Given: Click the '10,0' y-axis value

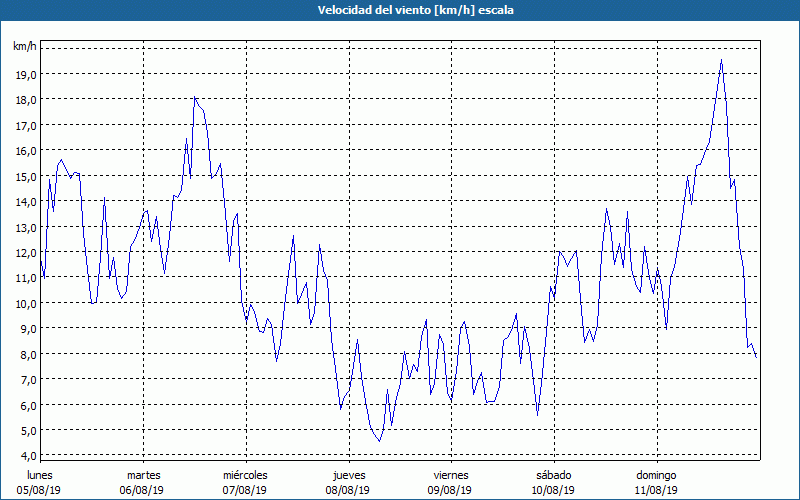Looking at the screenshot, I should click(26, 304).
